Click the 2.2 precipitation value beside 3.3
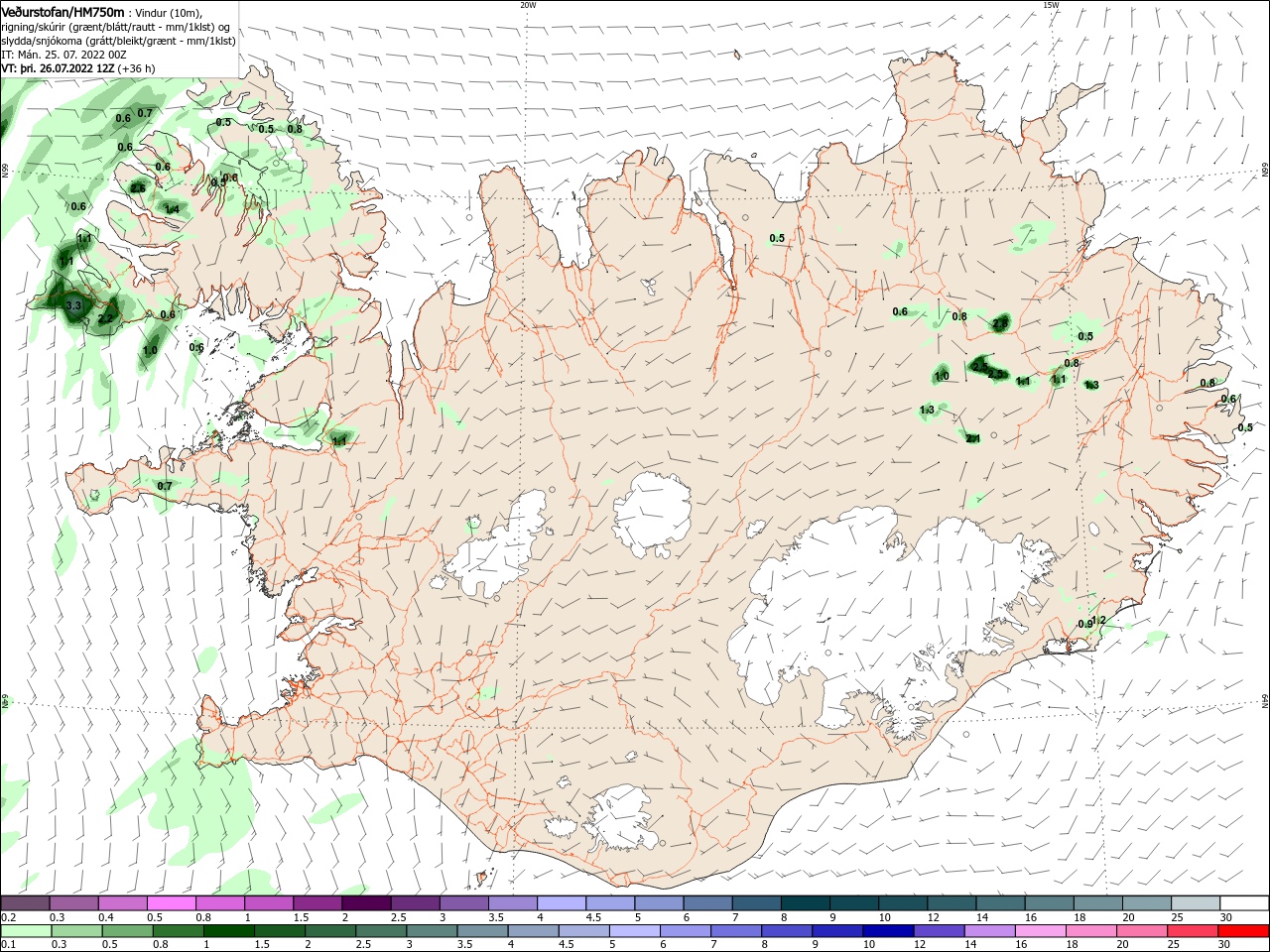1270x952 pixels. (106, 318)
